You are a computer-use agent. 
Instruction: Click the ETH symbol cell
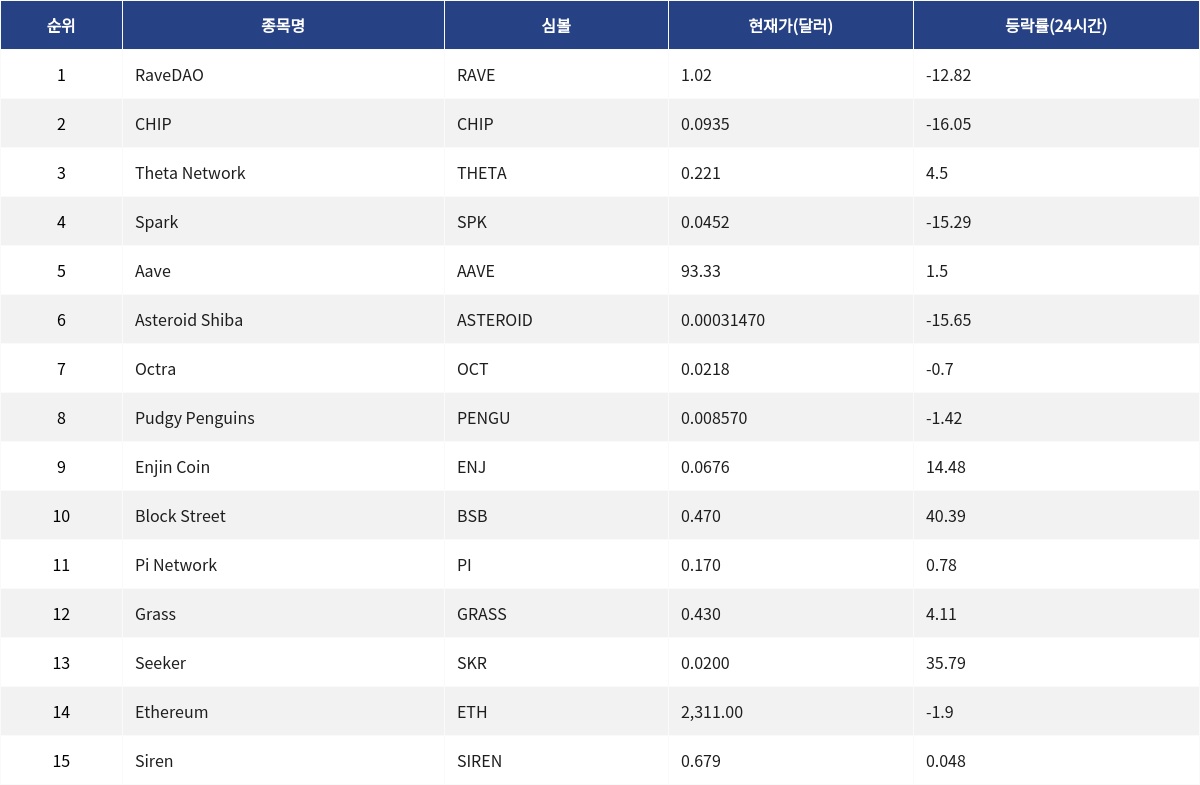pos(472,712)
